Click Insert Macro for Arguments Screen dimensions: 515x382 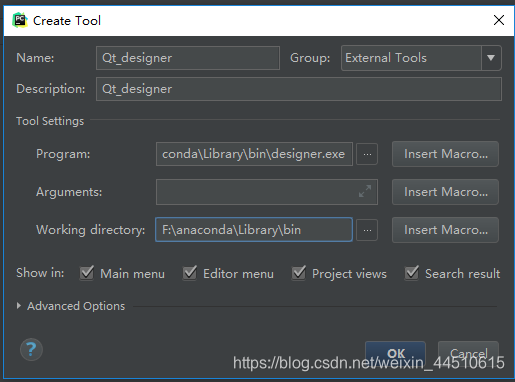(445, 192)
